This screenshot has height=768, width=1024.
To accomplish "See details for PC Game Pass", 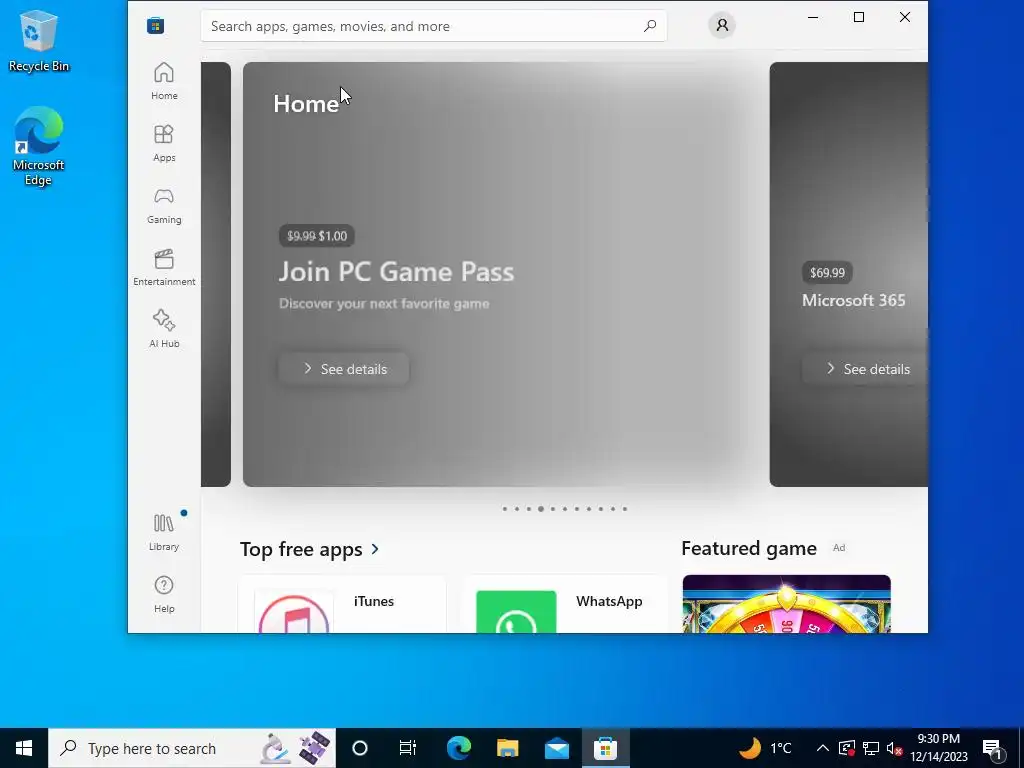I will tap(344, 369).
